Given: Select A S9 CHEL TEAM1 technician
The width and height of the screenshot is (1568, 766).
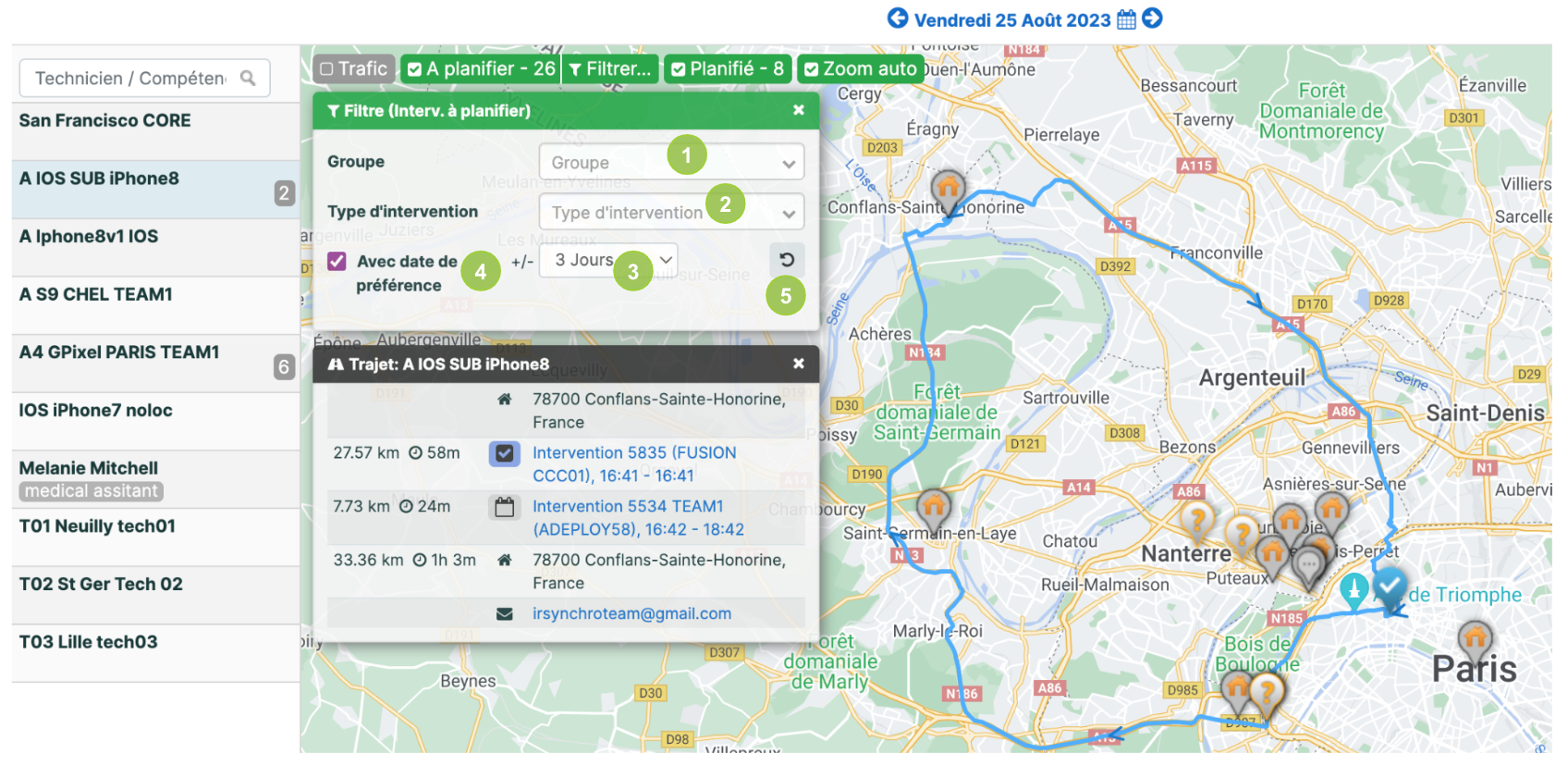Looking at the screenshot, I should (155, 305).
